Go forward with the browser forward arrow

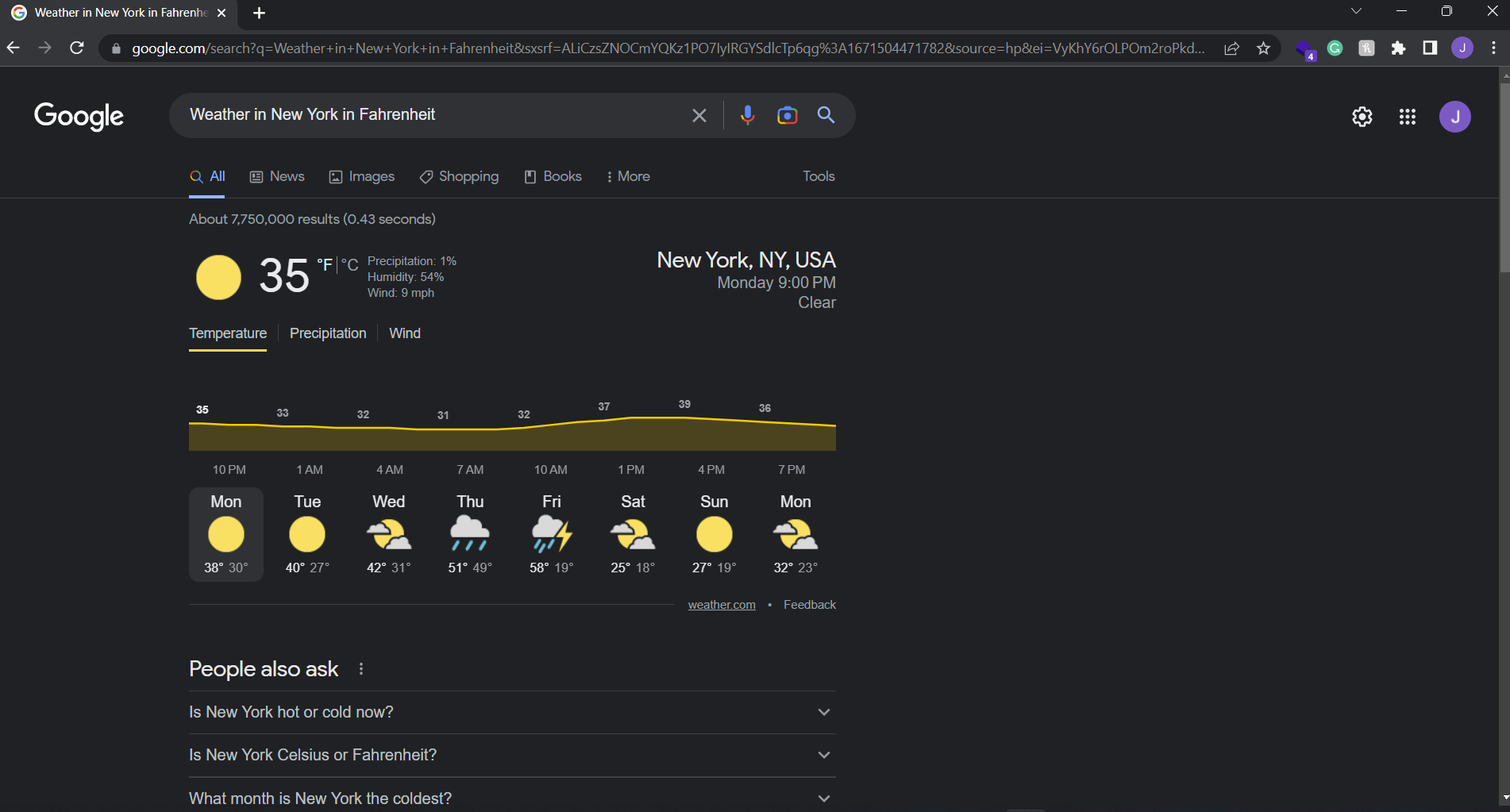(45, 48)
